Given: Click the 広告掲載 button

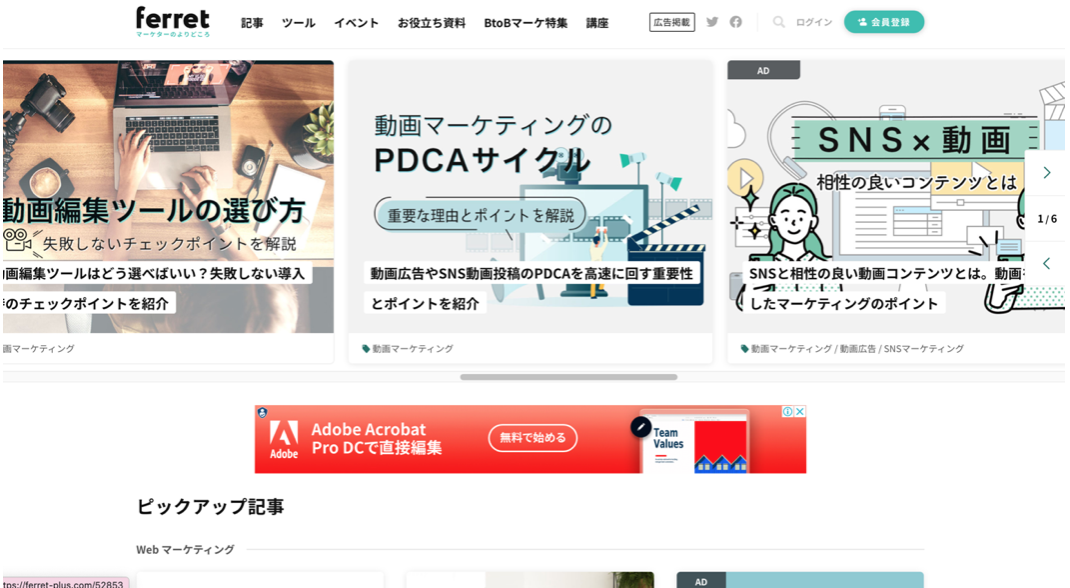Looking at the screenshot, I should [672, 22].
